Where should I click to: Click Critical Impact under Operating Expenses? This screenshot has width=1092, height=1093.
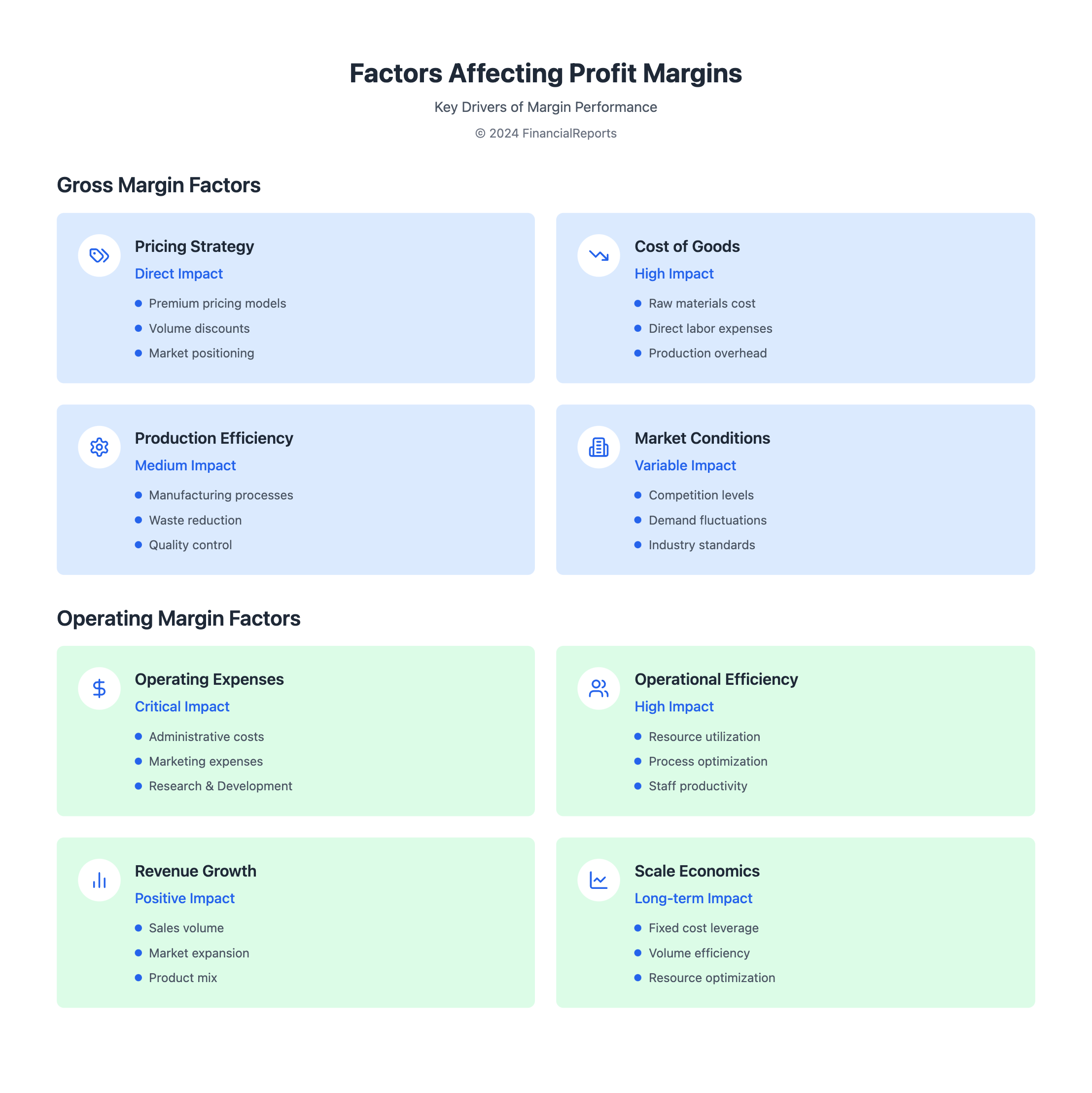point(182,706)
